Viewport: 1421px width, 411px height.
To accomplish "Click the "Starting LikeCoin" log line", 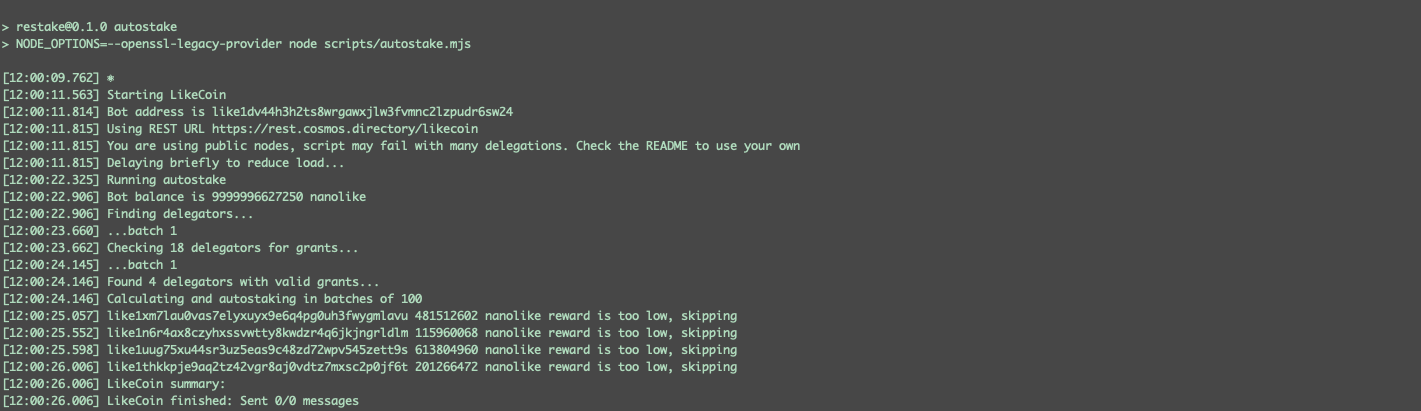I will tap(166, 95).
